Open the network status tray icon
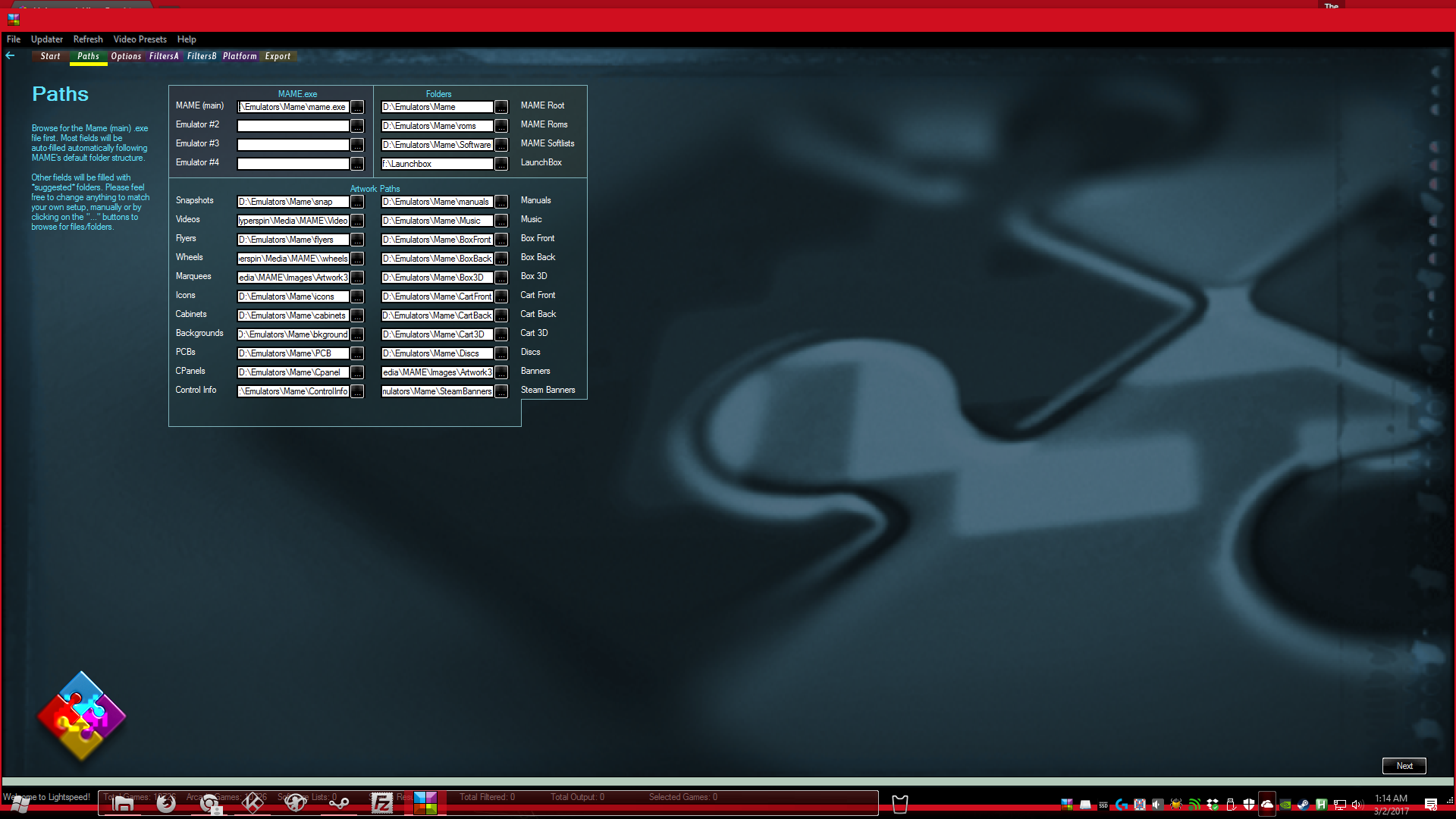 [1340, 805]
